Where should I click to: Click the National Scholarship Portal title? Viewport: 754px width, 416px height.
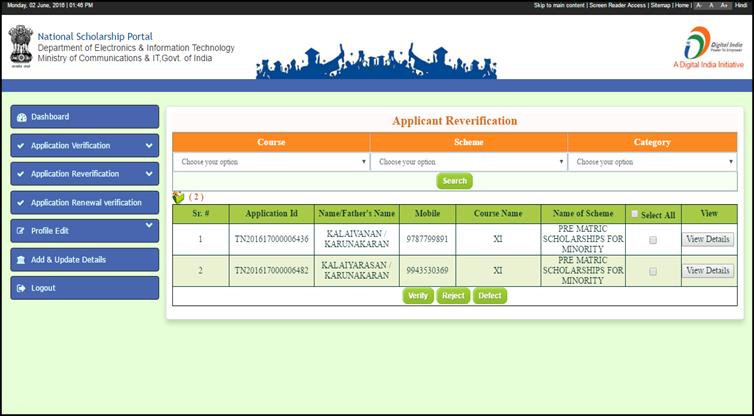point(95,37)
